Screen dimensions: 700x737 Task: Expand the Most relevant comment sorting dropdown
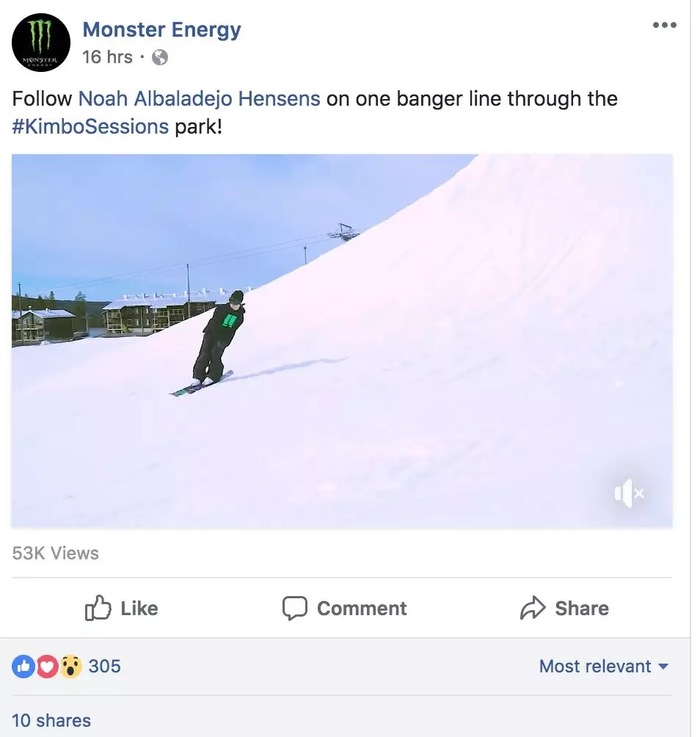(x=604, y=666)
